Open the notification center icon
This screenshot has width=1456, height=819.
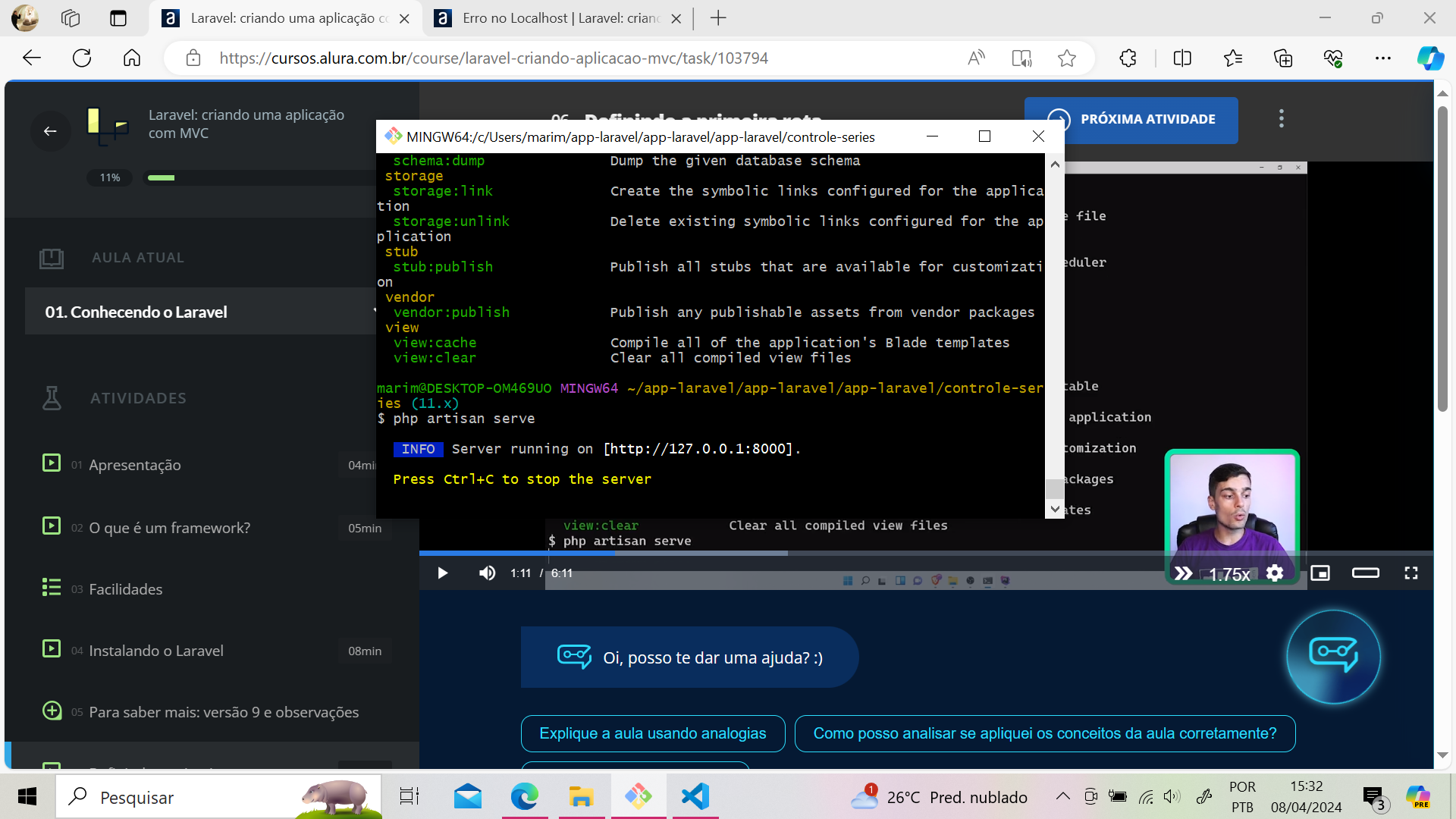[x=1374, y=798]
